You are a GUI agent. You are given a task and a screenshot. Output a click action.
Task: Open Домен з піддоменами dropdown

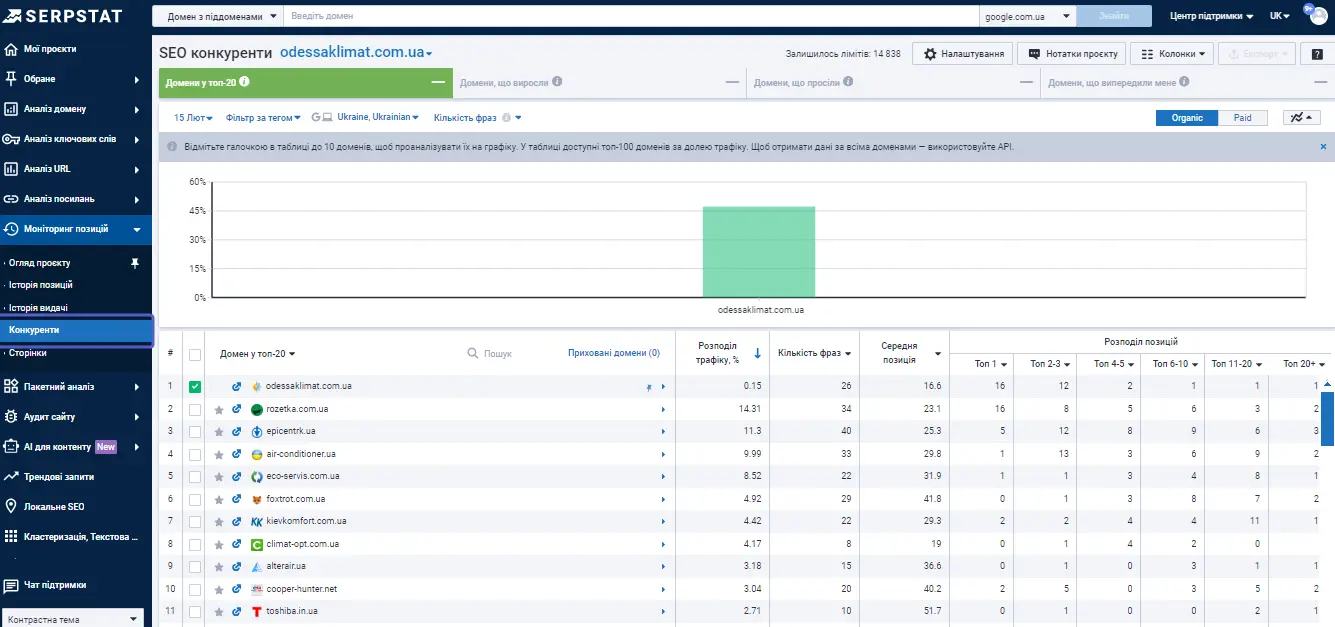point(217,16)
